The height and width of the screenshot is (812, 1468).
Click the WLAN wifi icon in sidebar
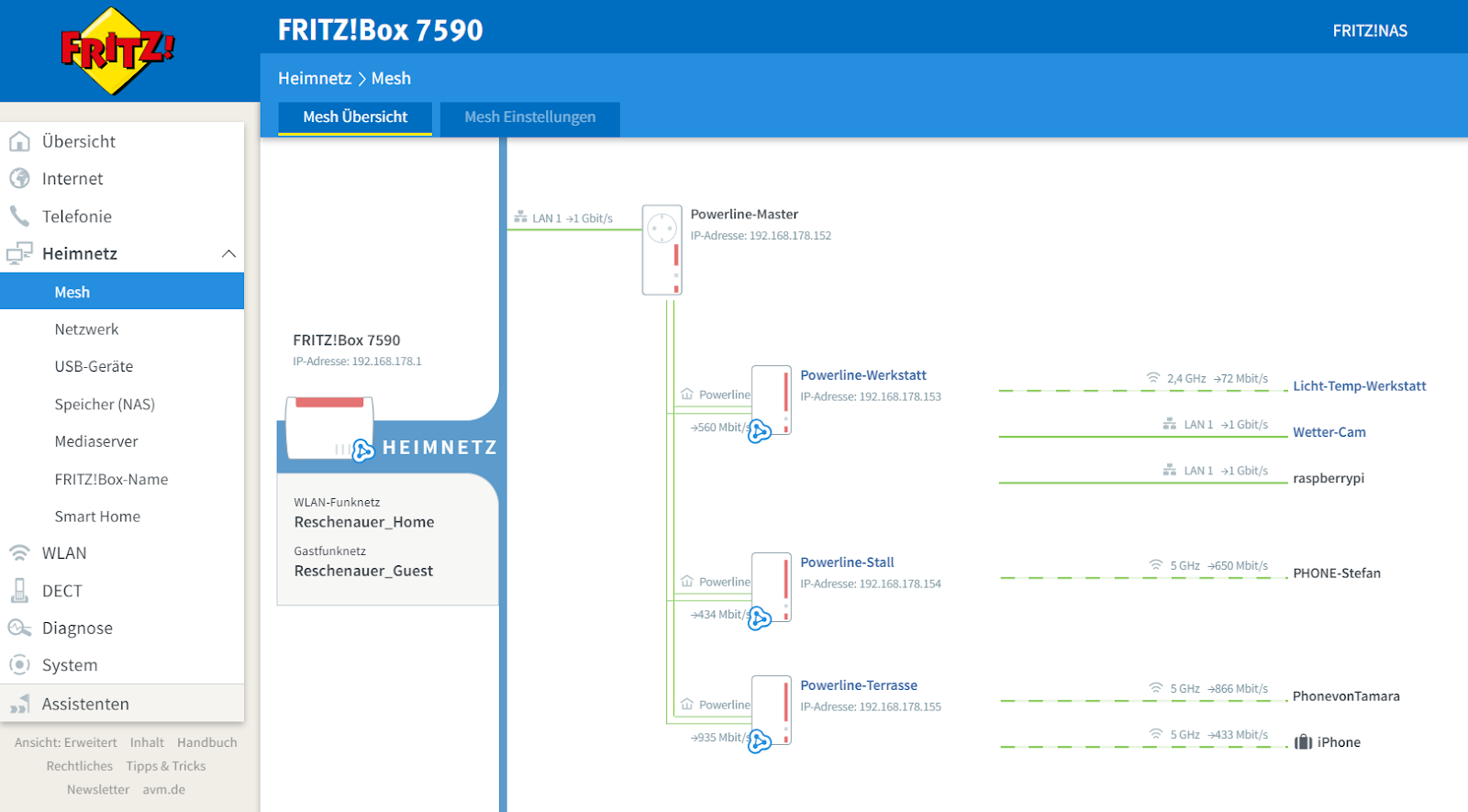tap(19, 552)
